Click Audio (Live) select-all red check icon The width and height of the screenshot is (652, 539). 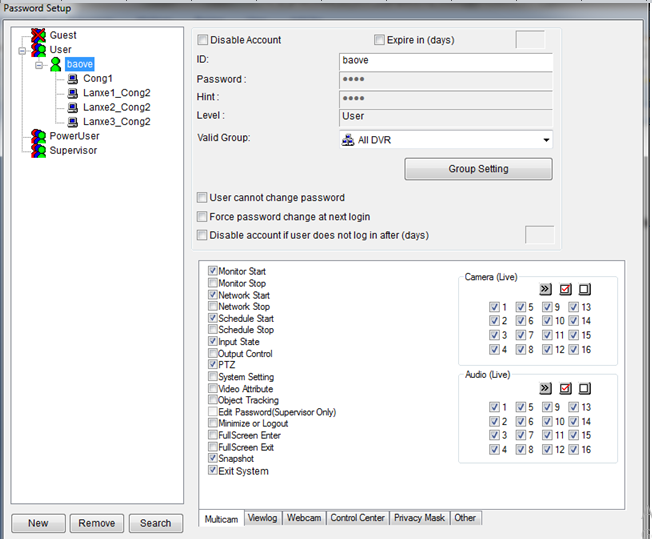point(565,388)
